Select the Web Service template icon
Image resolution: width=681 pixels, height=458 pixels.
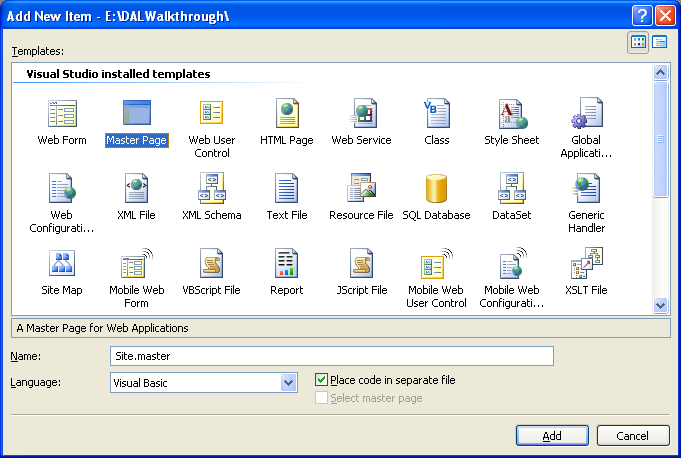363,113
